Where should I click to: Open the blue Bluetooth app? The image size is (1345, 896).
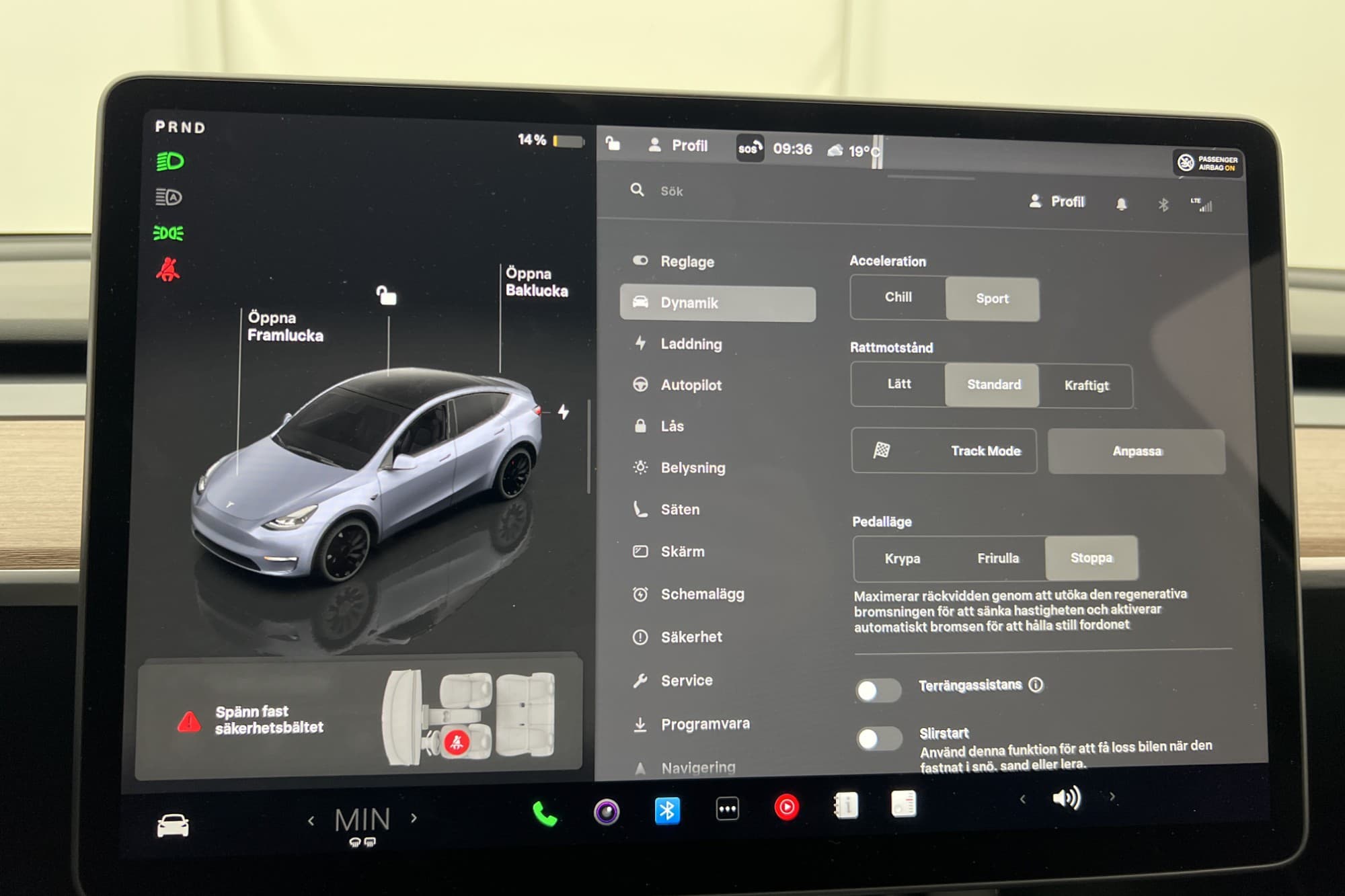point(667,810)
